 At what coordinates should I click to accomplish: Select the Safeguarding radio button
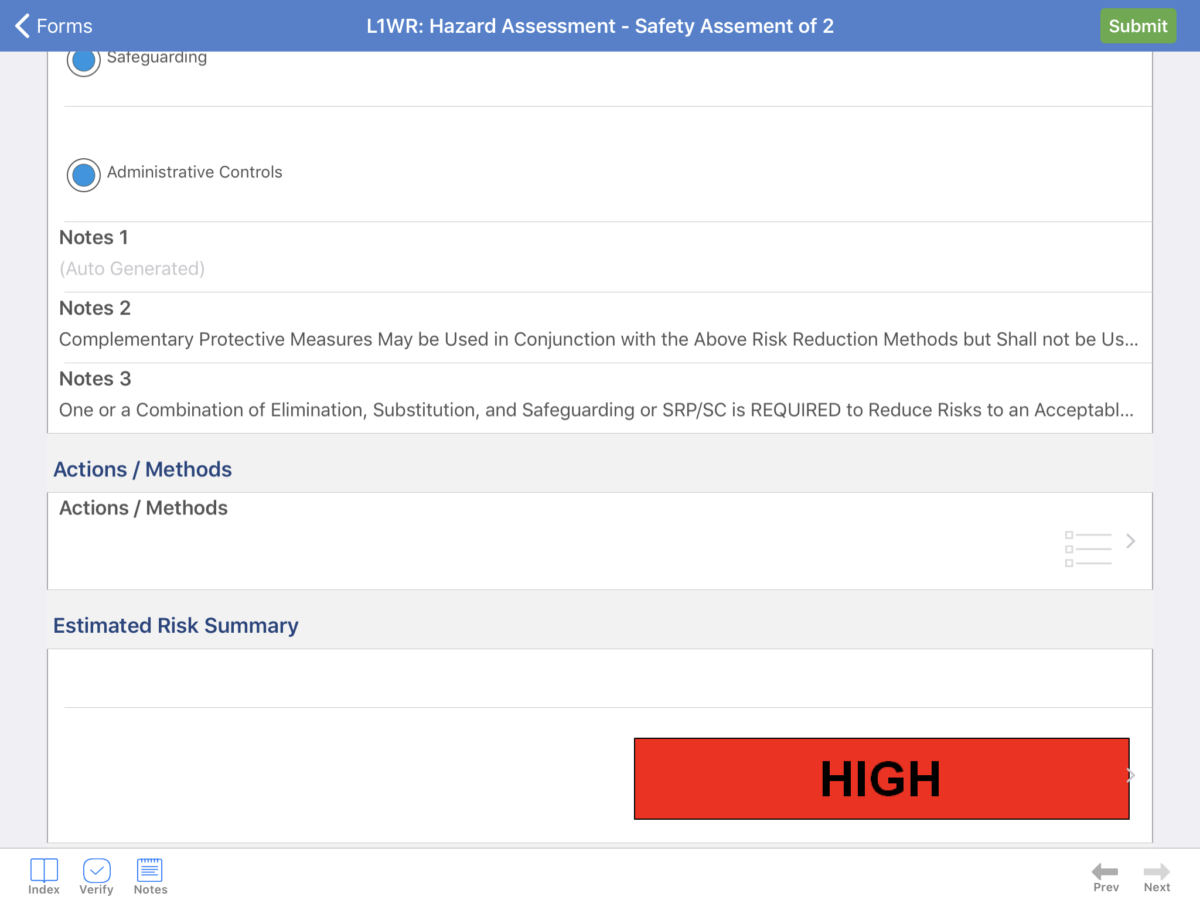pos(84,60)
